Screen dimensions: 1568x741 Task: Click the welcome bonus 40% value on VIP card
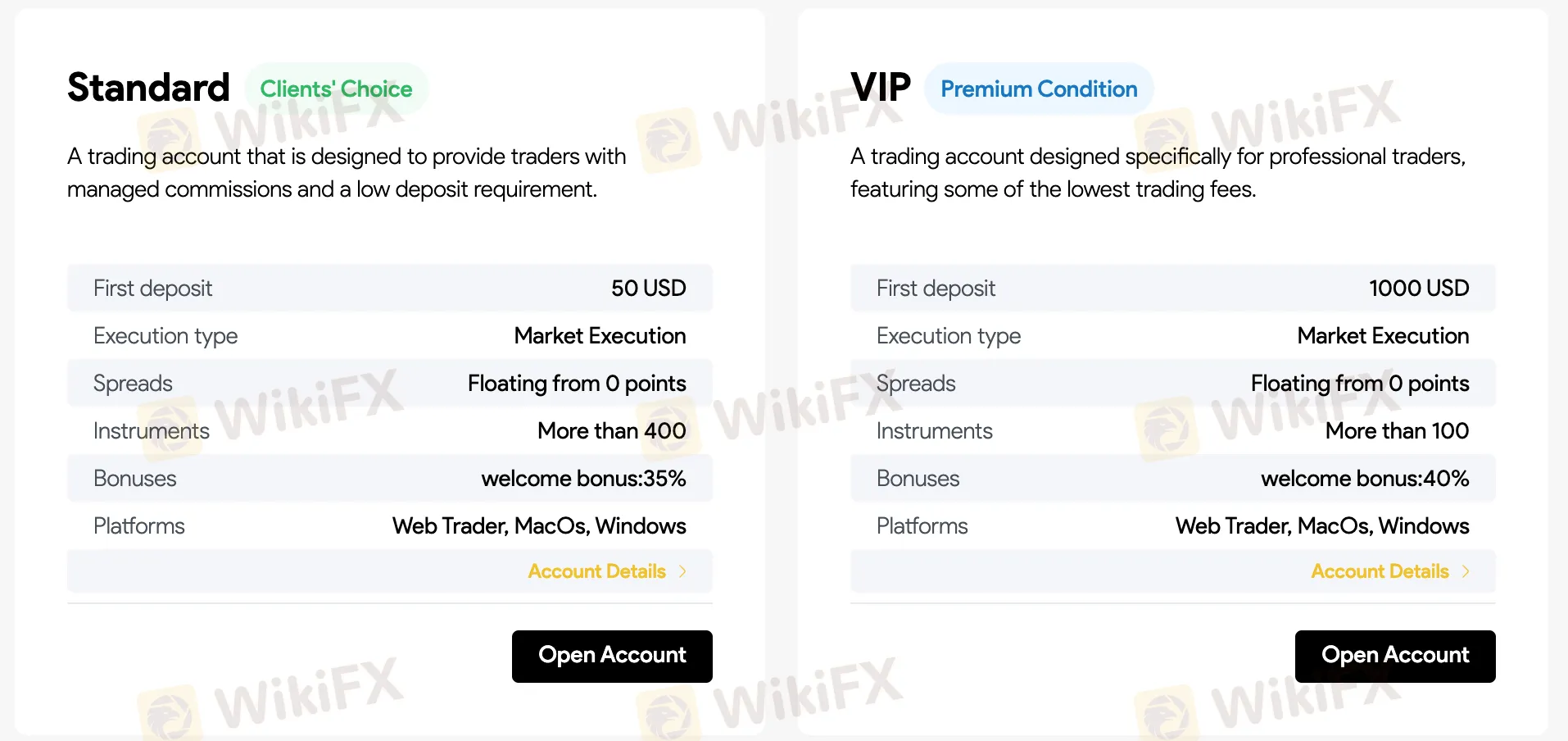point(1365,478)
